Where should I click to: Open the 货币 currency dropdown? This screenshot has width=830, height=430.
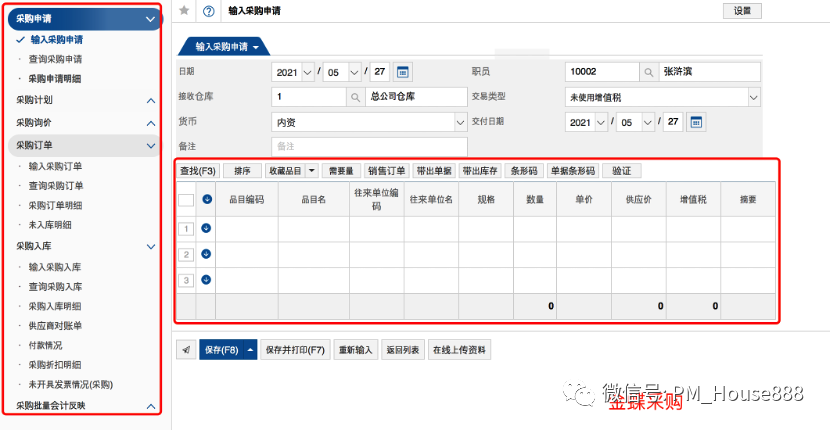(367, 122)
